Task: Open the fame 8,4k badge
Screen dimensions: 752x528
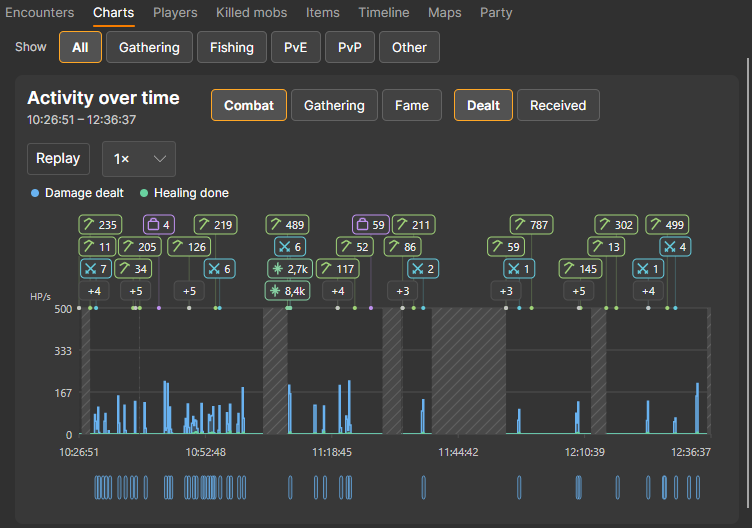Action: tap(287, 291)
